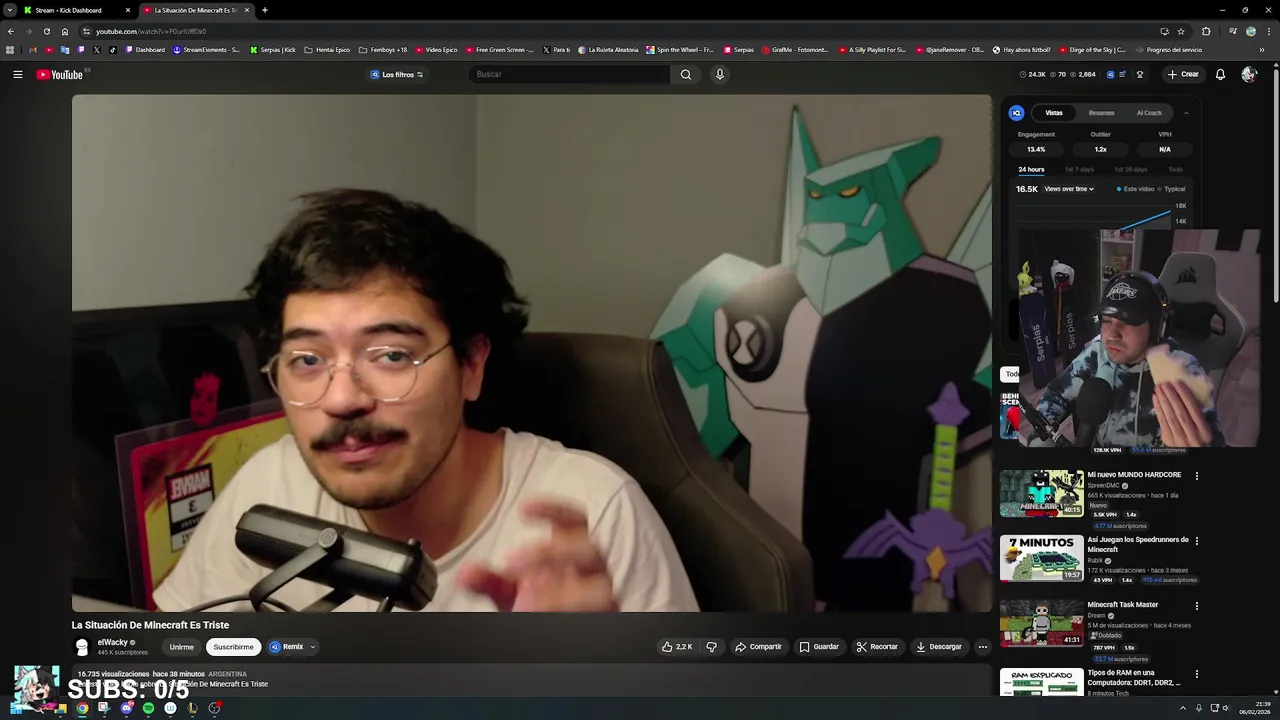
Task: Open the Hentai Epico bookmark folder
Action: 327,49
